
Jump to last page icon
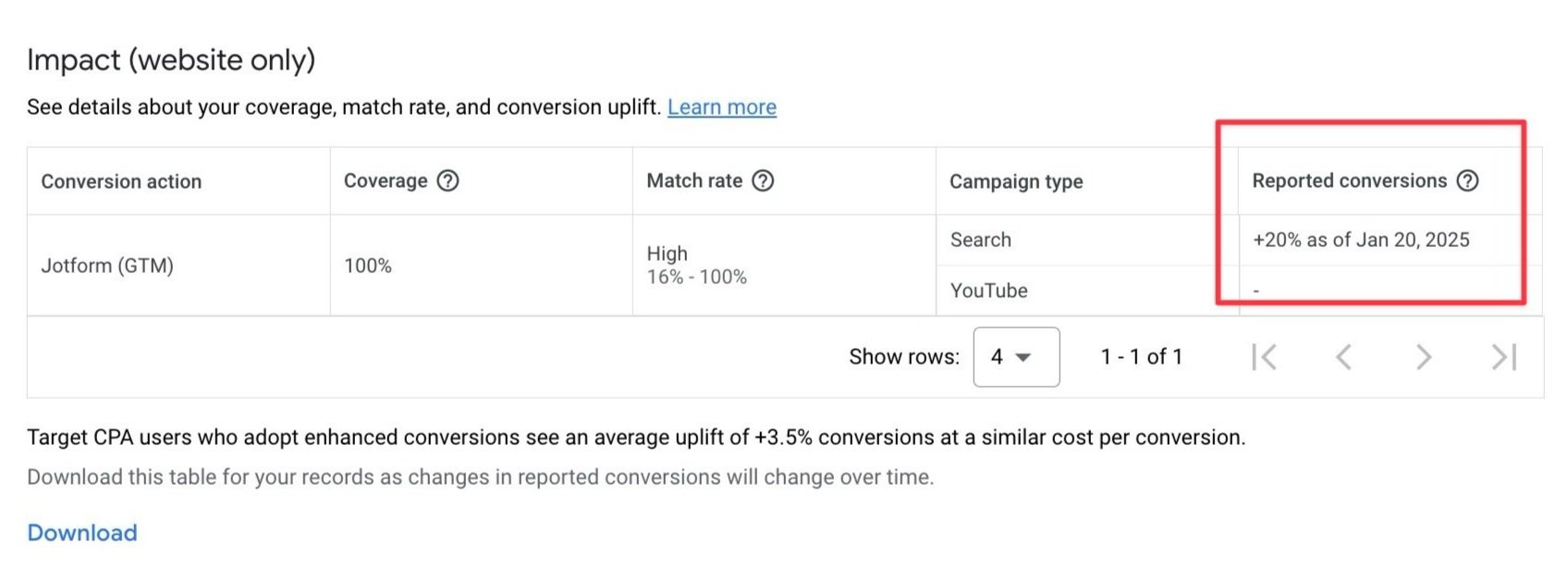(1504, 357)
